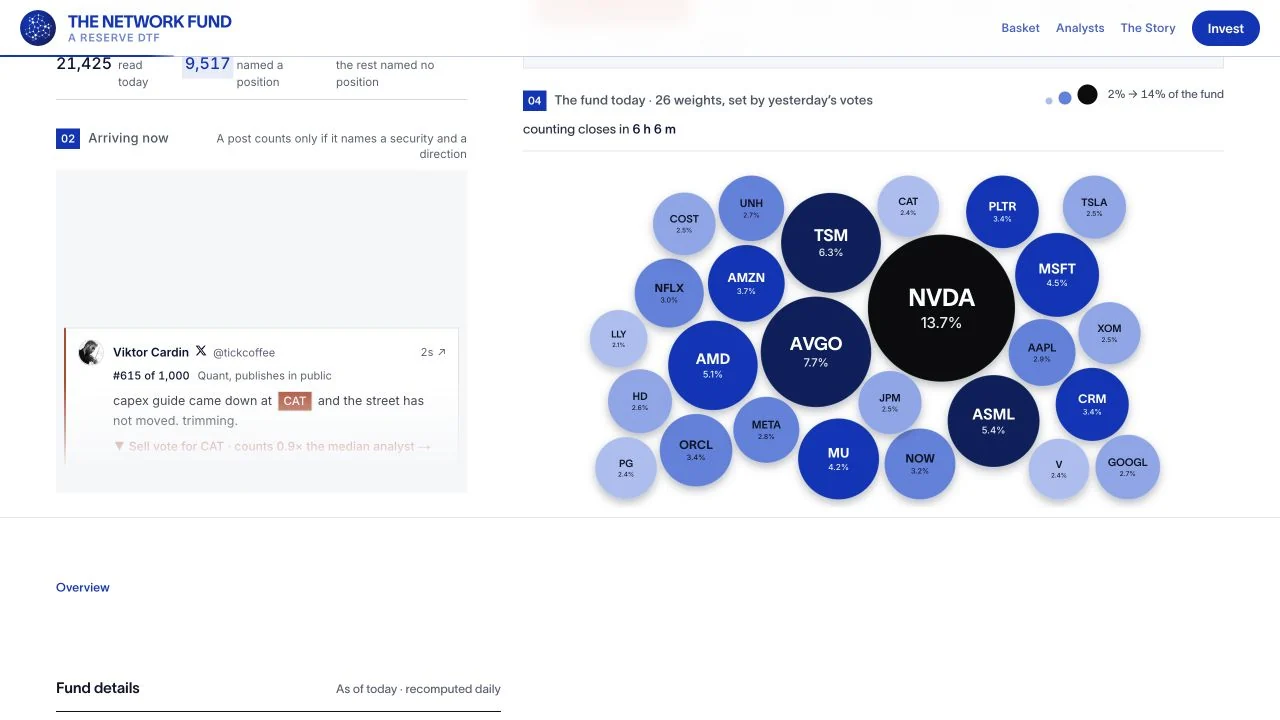Screen dimensions: 1280x720
Task: Select the CAT 2.4% bubble
Action: point(908,206)
